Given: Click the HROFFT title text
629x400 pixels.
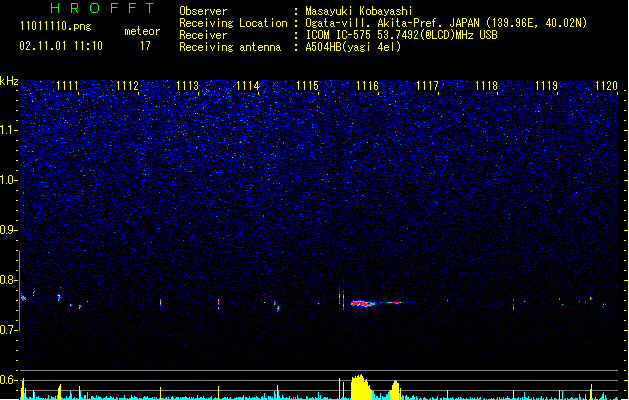Looking at the screenshot, I should click(103, 8).
